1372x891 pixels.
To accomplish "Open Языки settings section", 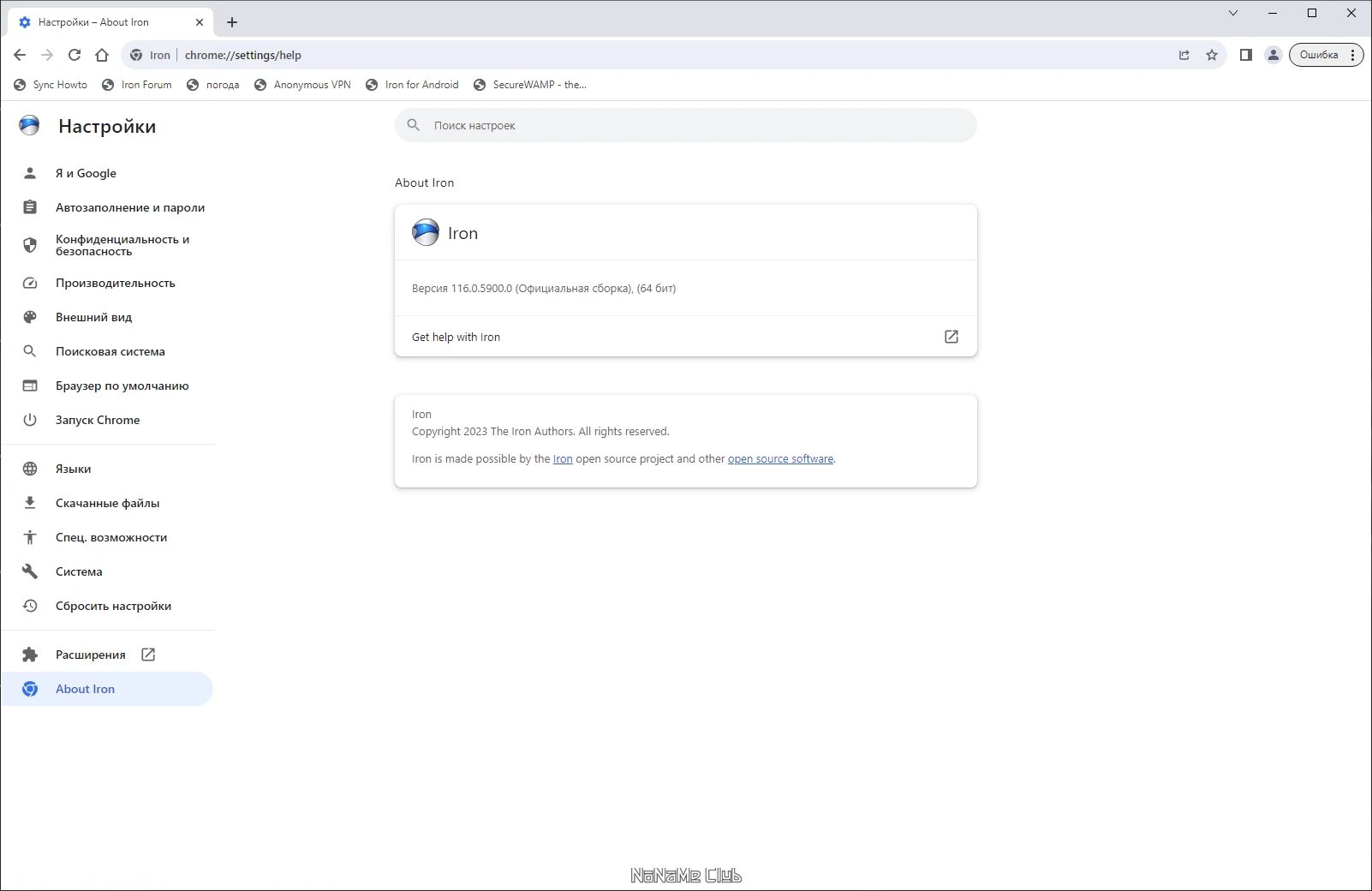I will (107, 469).
